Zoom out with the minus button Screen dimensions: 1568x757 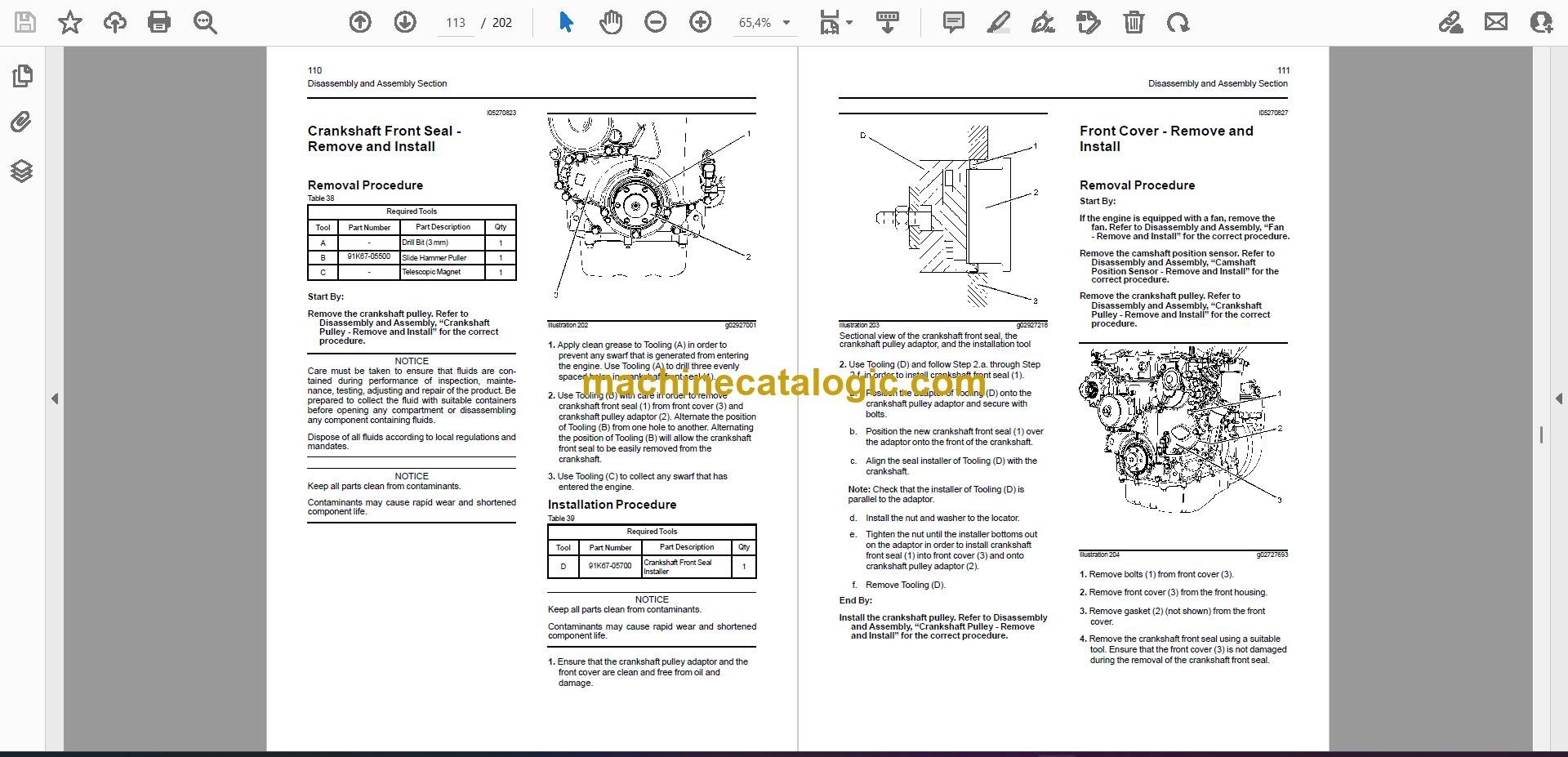(655, 22)
